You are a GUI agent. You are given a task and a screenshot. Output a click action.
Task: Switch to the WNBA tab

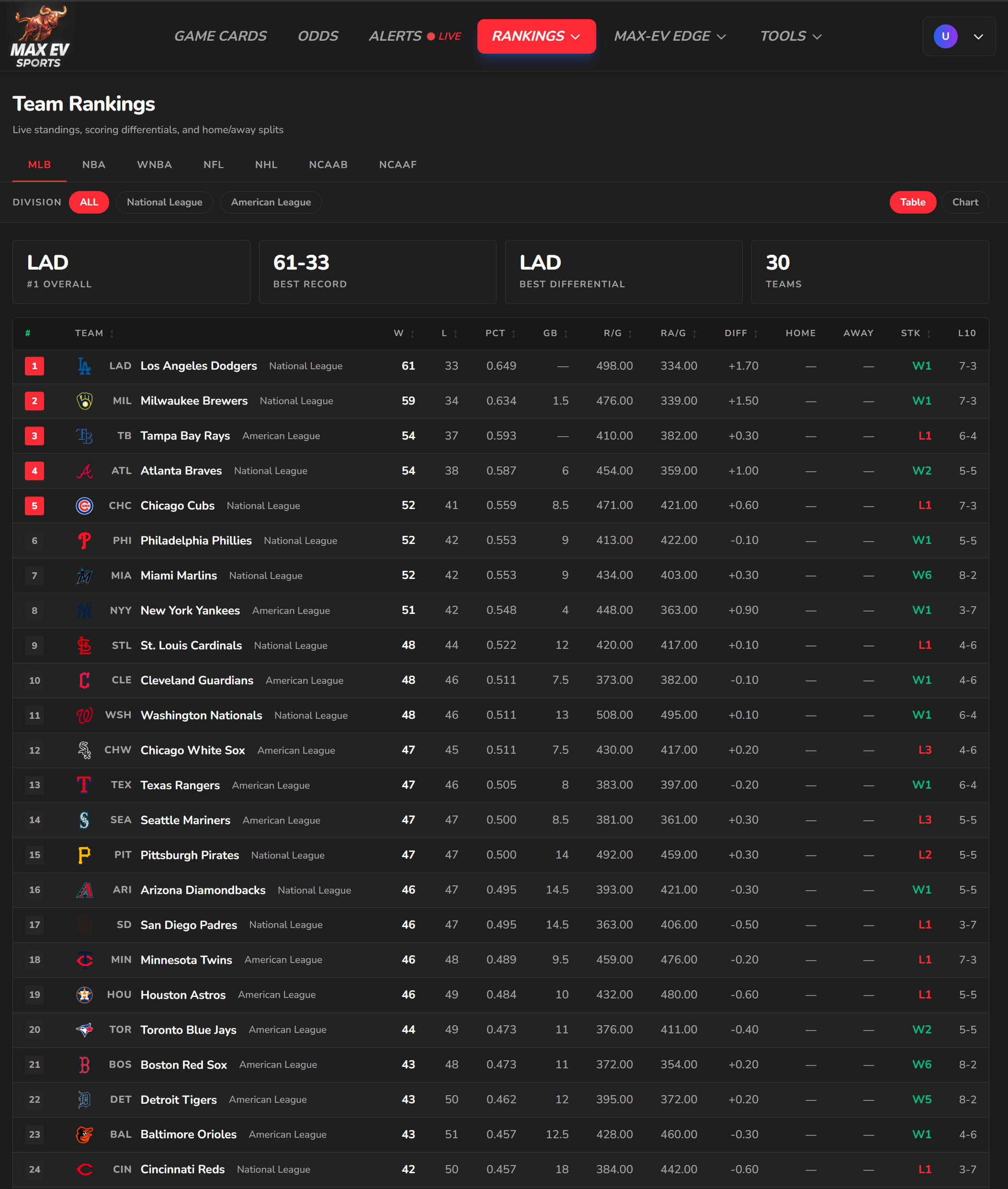pos(154,165)
